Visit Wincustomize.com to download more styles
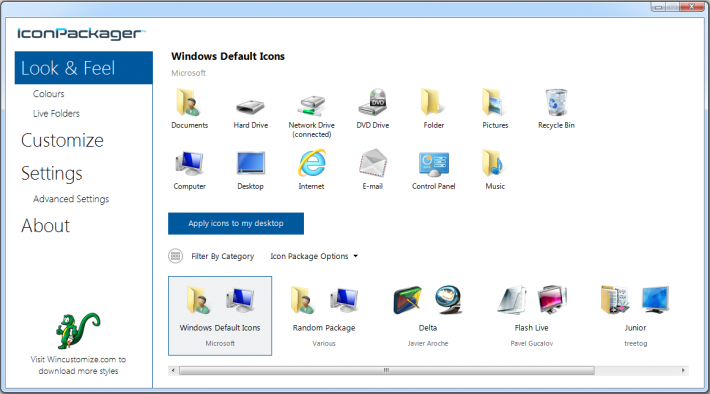 click(78, 365)
